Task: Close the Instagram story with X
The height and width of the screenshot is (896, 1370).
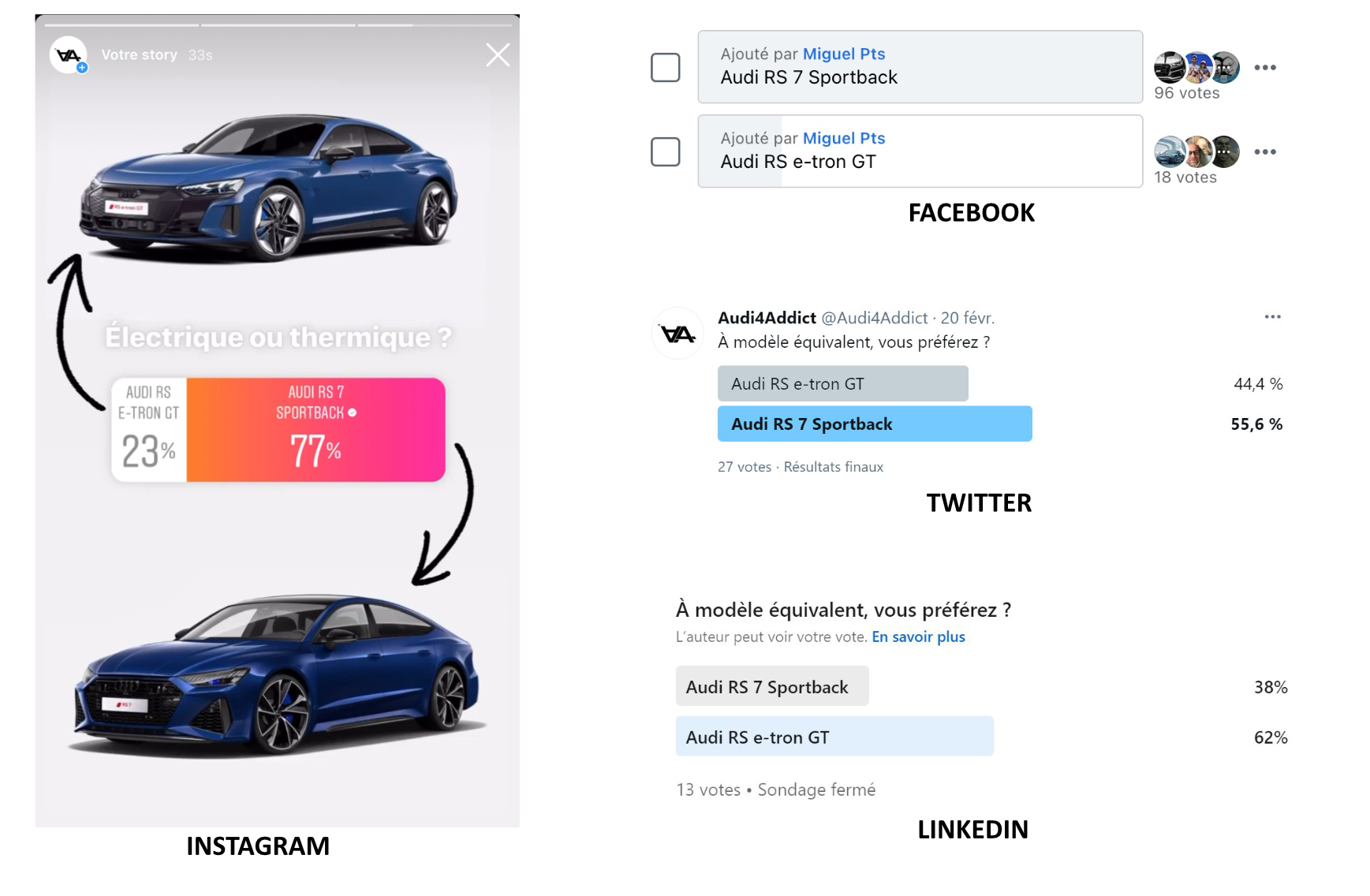Action: [x=498, y=55]
